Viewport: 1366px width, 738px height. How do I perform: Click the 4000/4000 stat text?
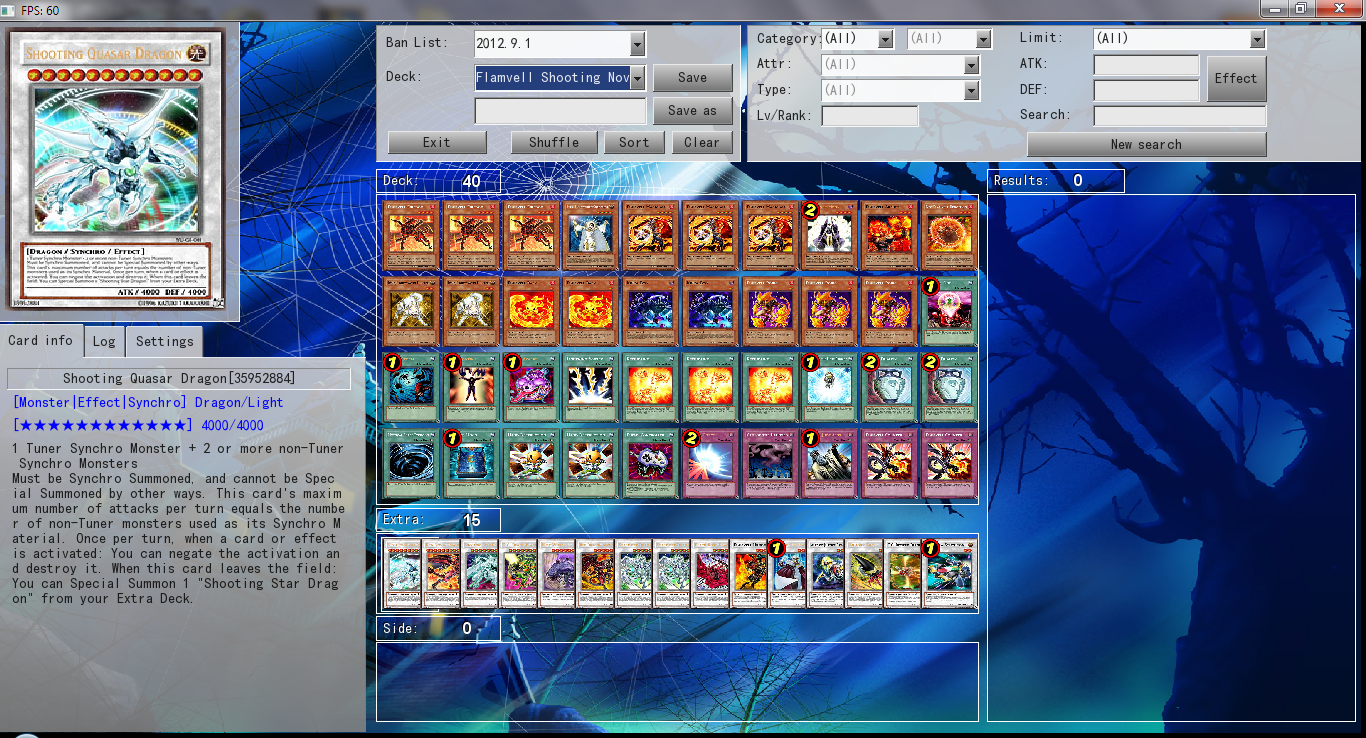click(233, 426)
